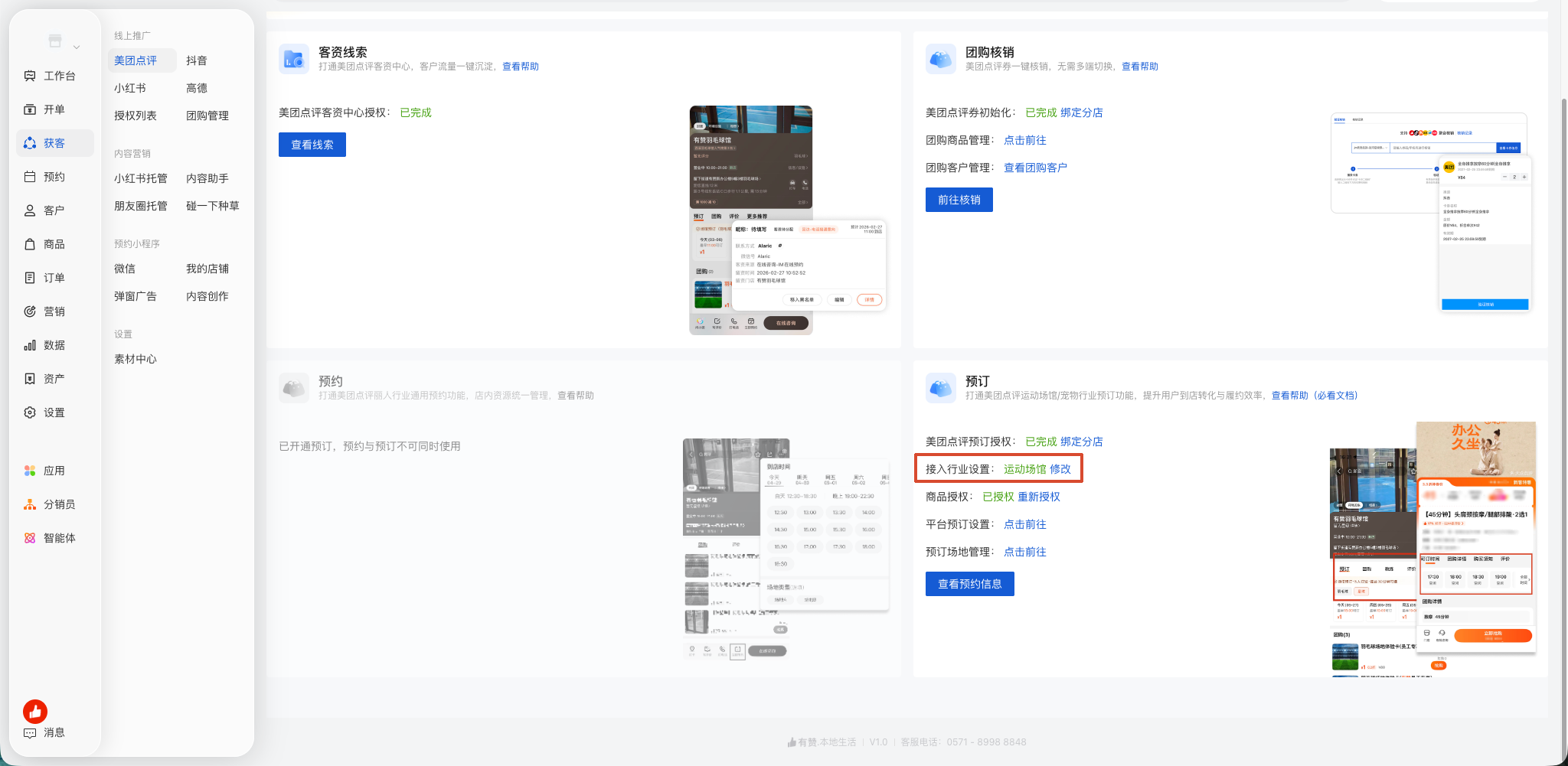Click 点击前往 for 平台预订设置
The width and height of the screenshot is (1568, 766).
[1025, 524]
